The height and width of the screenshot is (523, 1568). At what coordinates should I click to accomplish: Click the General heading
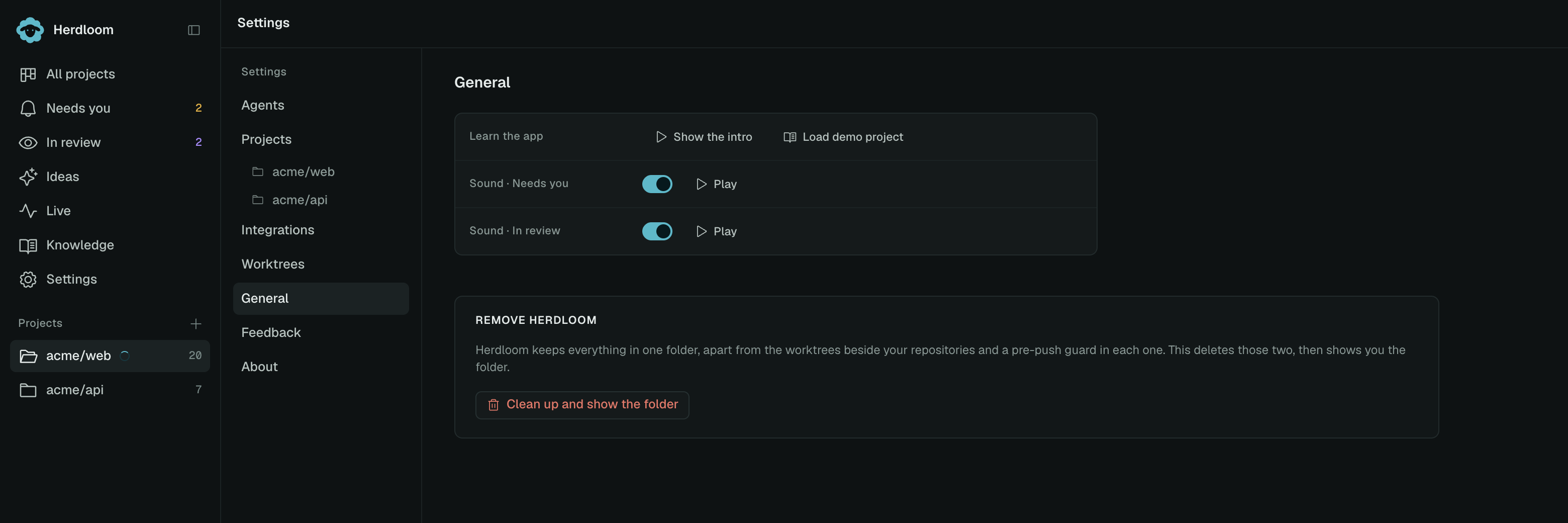pyautogui.click(x=482, y=82)
